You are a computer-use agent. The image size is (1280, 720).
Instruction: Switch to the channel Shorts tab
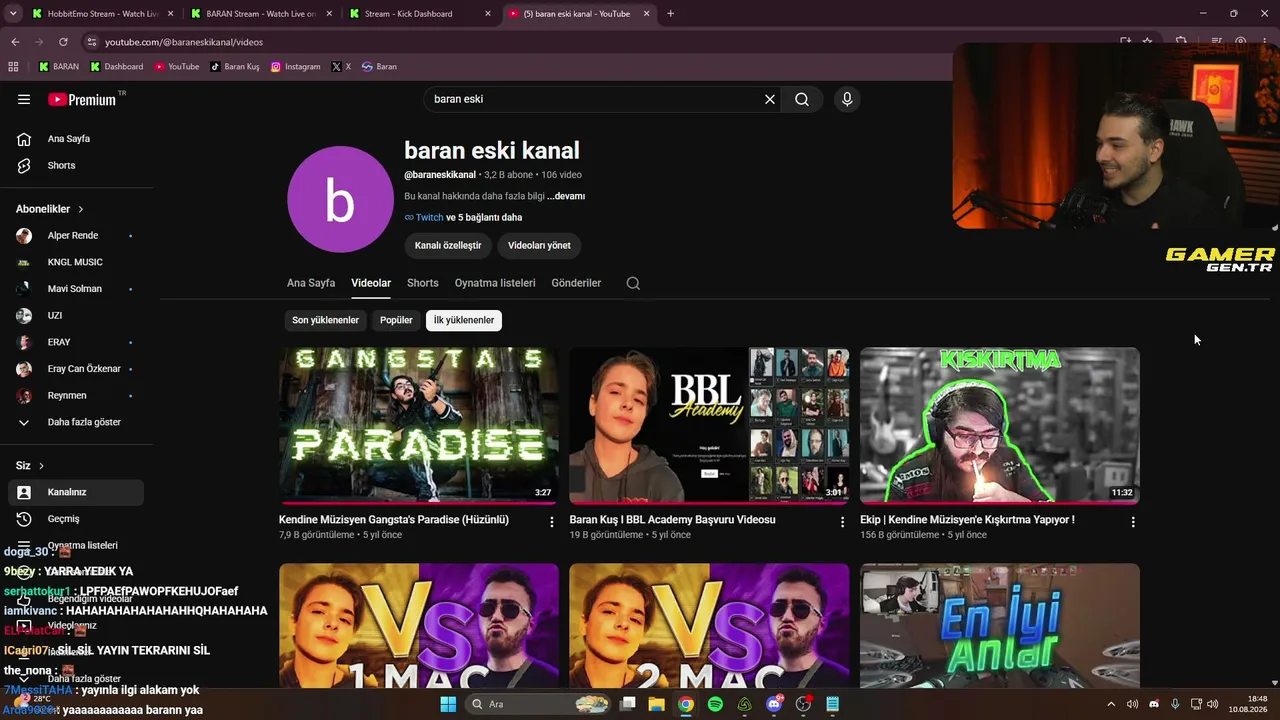tap(423, 283)
